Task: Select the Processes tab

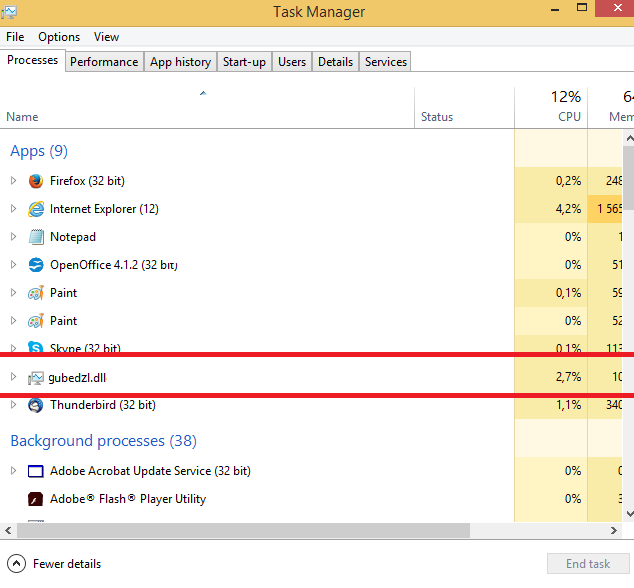Action: 32,60
